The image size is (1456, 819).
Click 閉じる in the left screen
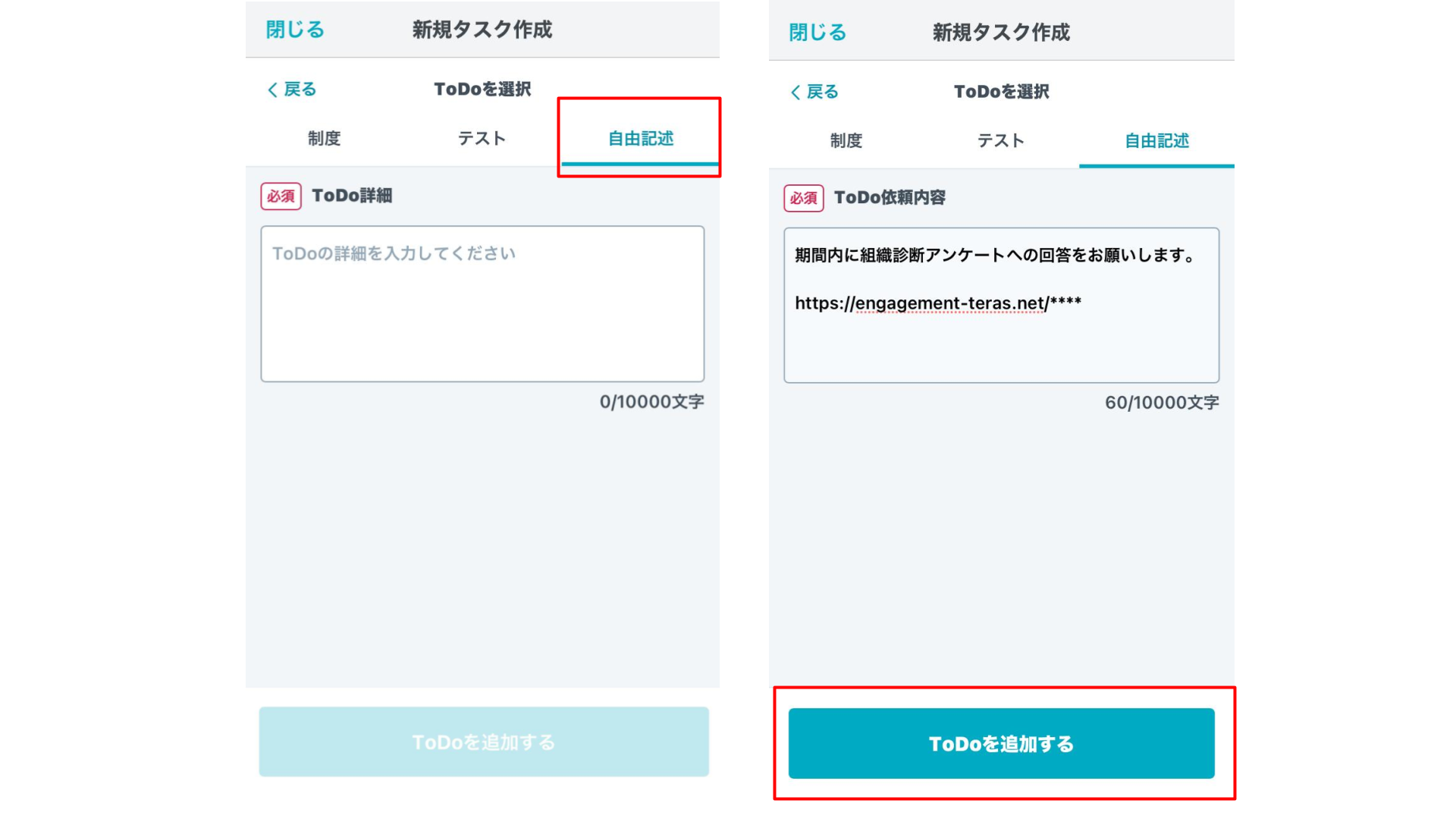(295, 30)
